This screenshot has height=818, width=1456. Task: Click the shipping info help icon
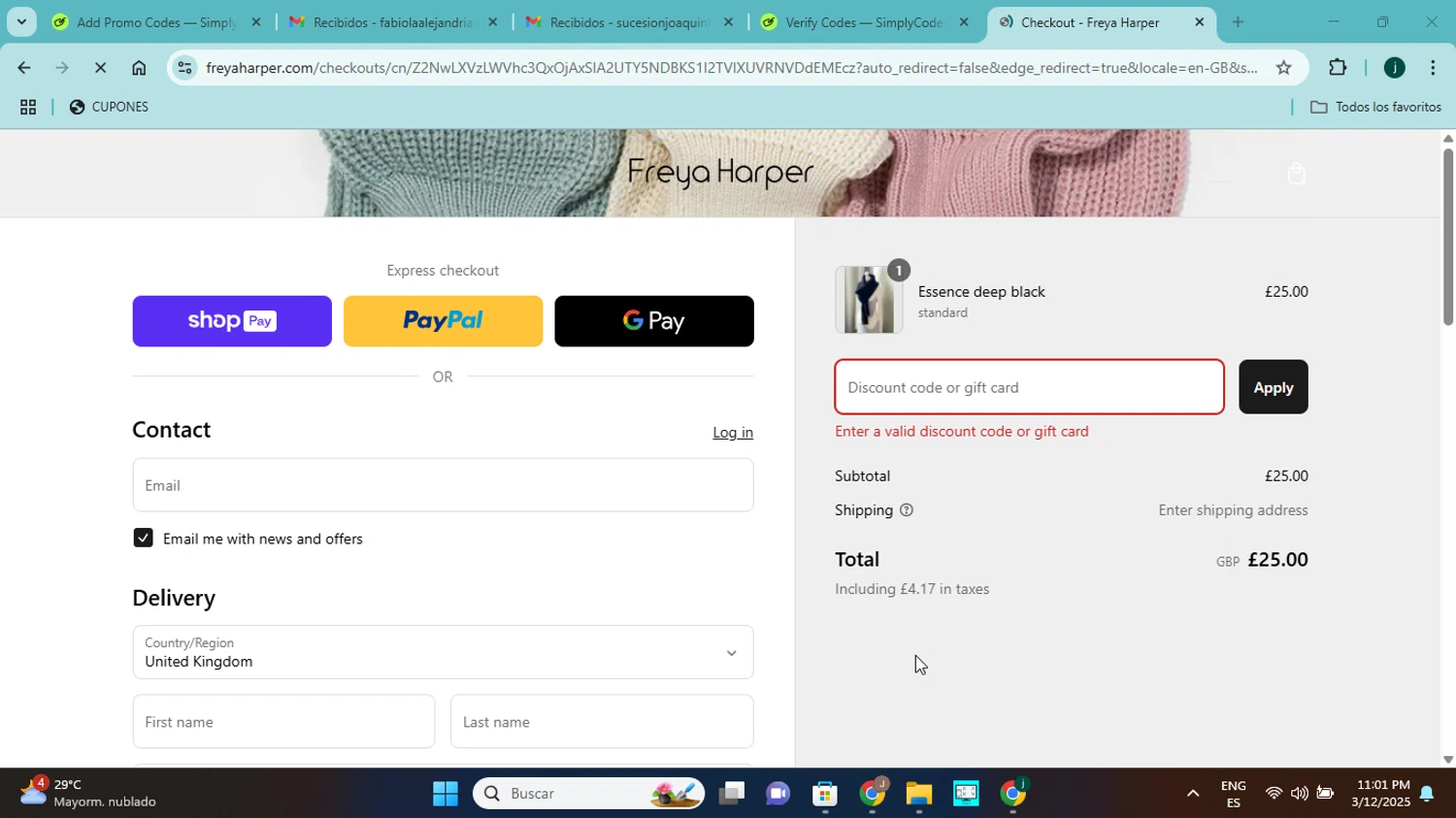[x=906, y=510]
